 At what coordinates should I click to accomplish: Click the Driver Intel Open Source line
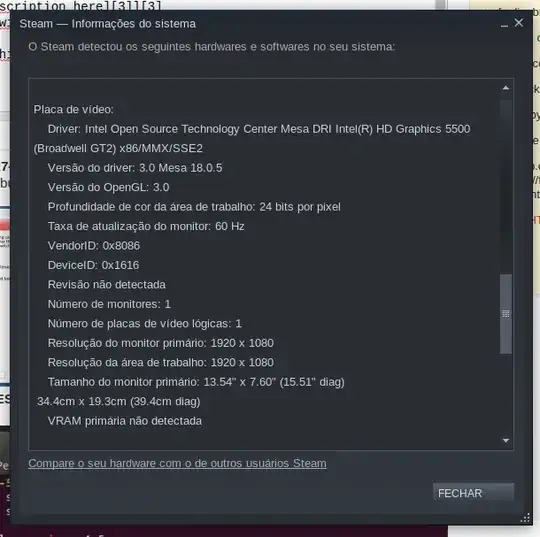point(252,138)
